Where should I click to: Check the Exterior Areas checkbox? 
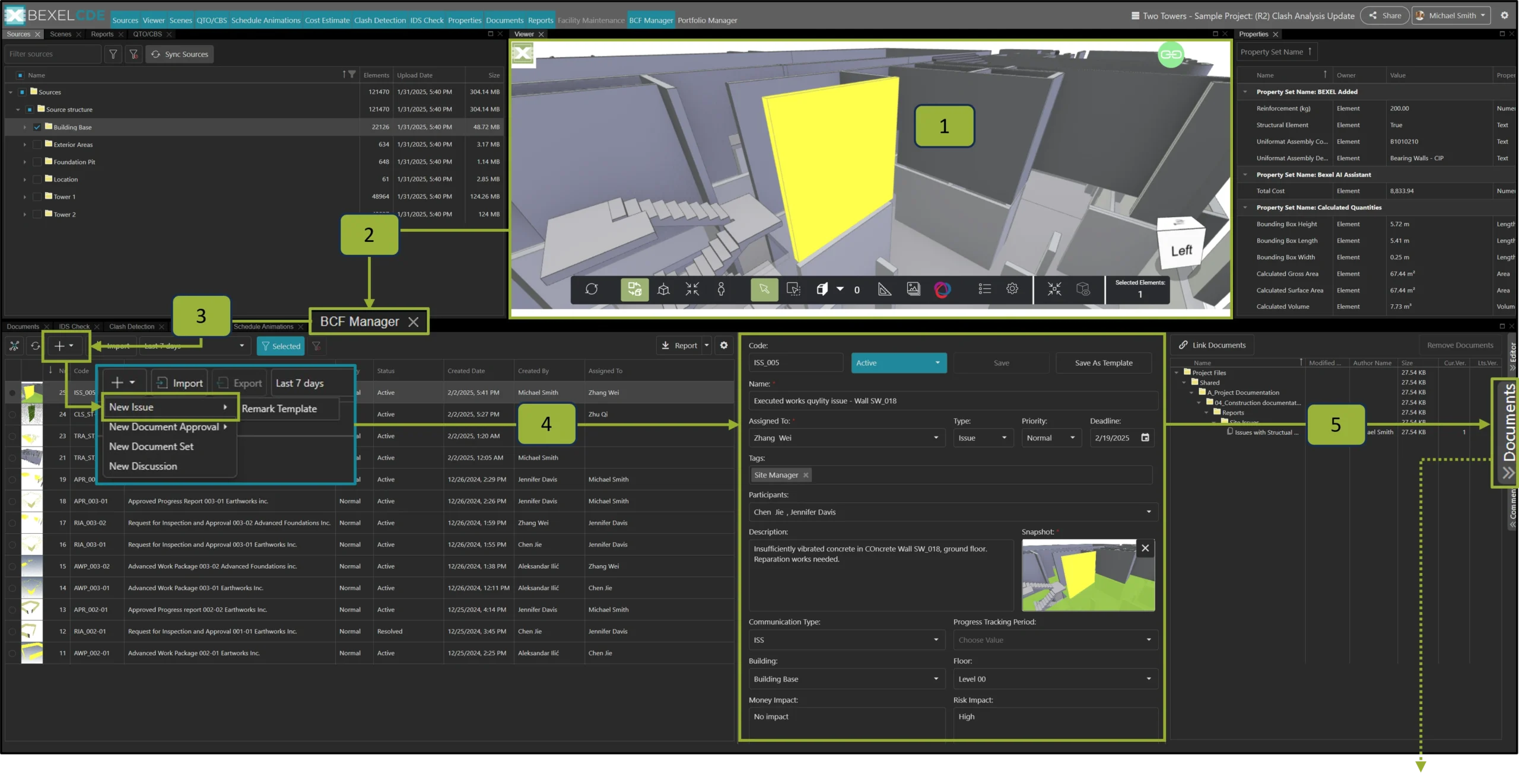tap(37, 144)
